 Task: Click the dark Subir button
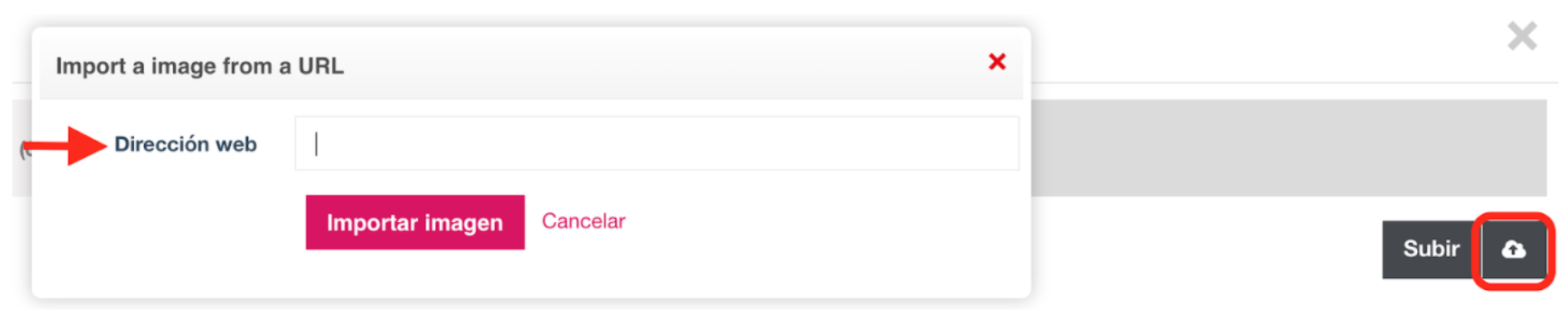point(1431,250)
